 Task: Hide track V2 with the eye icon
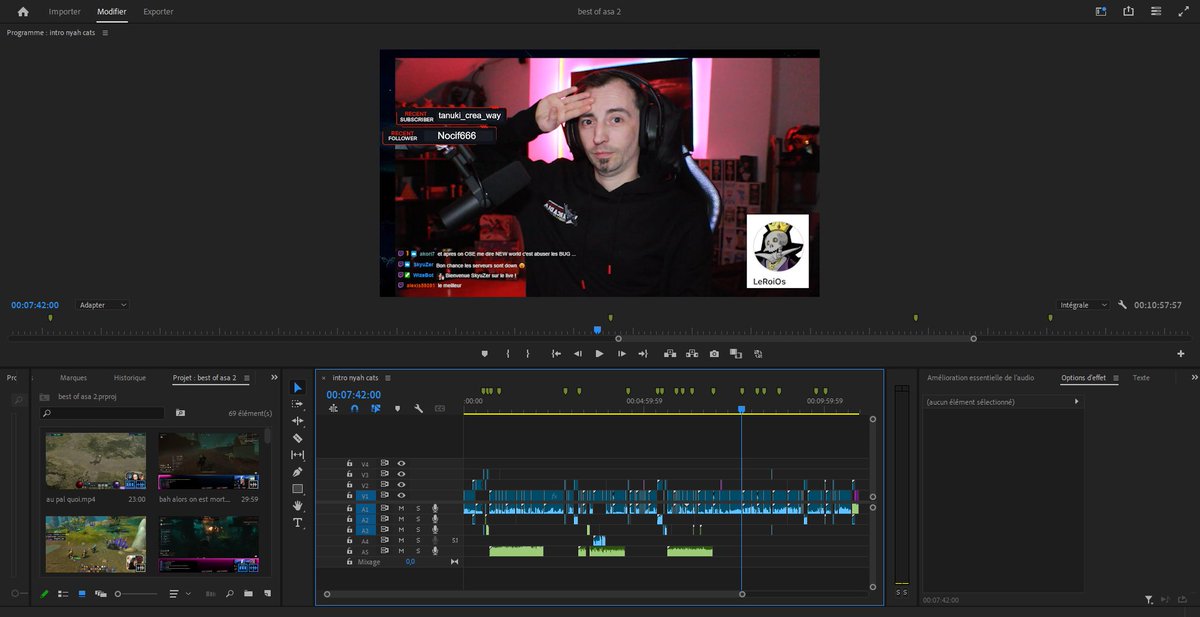[401, 485]
